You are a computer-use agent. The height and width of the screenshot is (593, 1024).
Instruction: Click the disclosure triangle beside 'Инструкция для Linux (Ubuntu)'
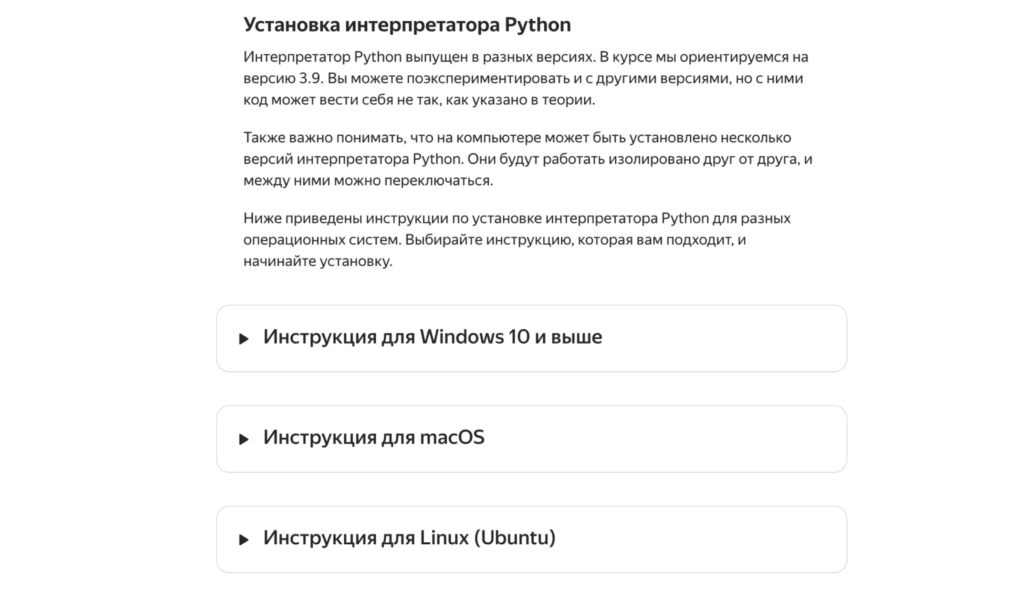243,539
